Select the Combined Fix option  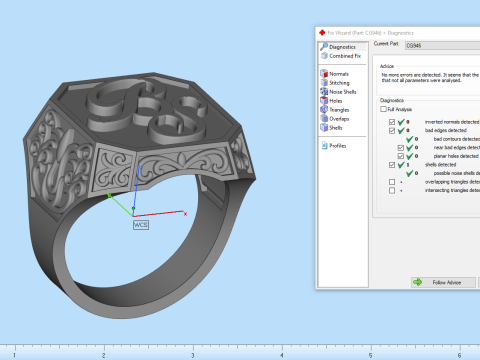(341, 56)
